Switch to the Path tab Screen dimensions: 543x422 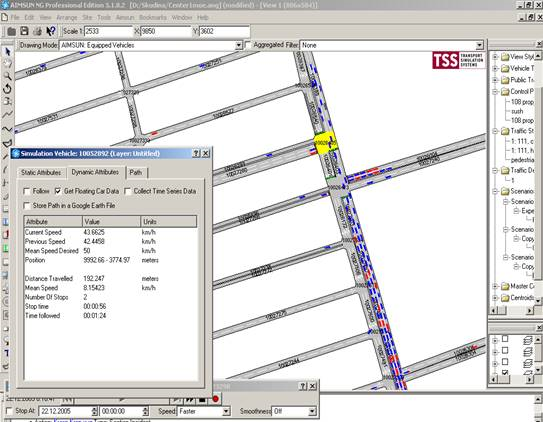pyautogui.click(x=136, y=172)
